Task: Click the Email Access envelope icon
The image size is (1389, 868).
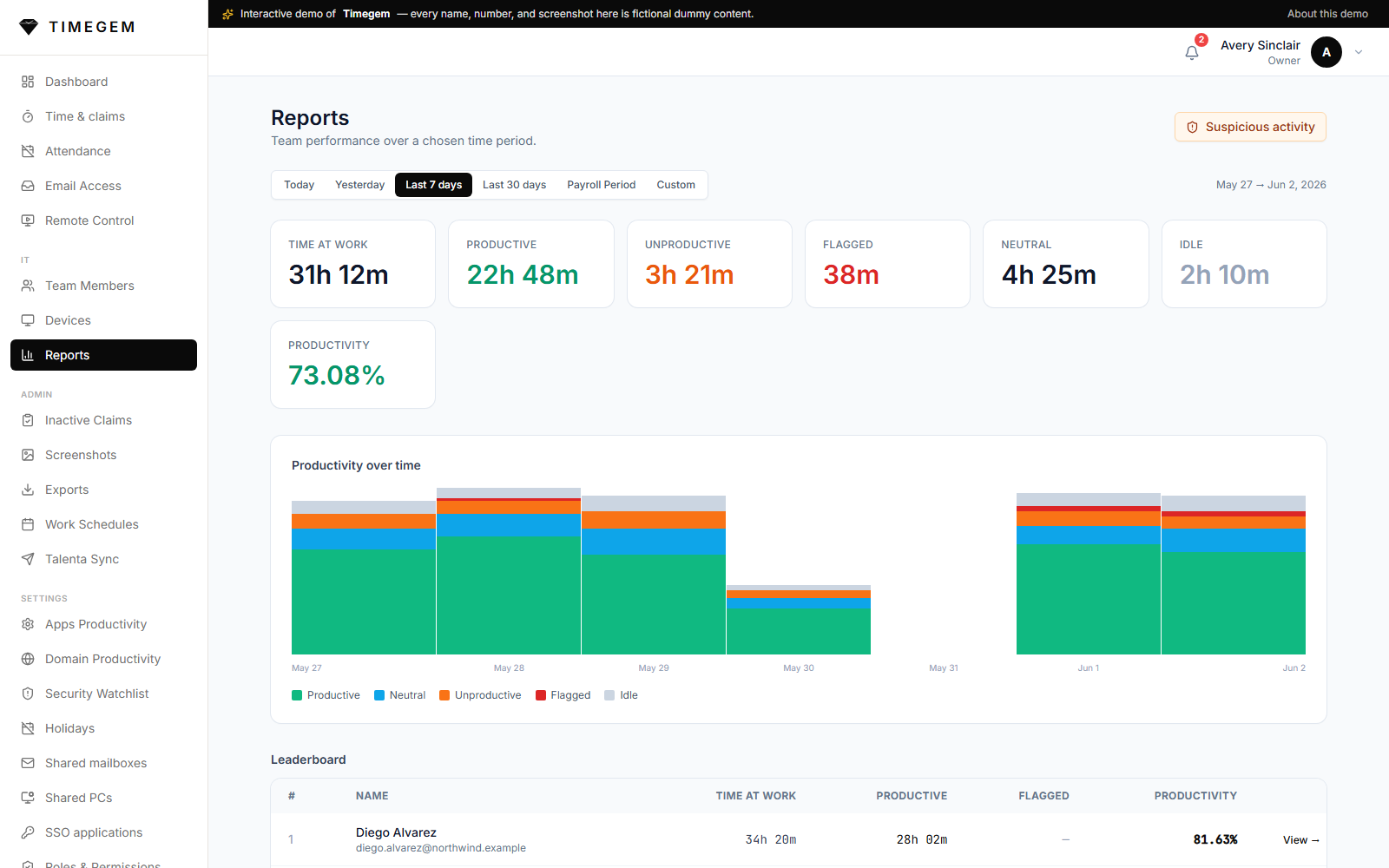Action: click(28, 186)
